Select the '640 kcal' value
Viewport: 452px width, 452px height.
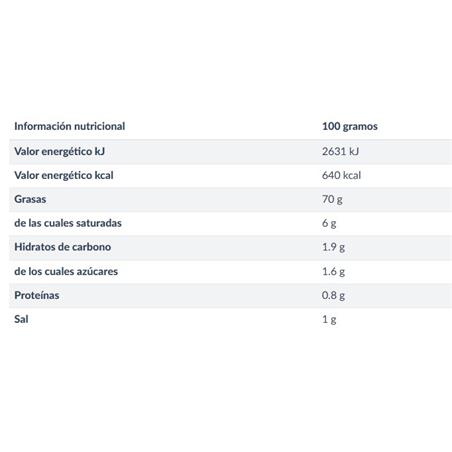[x=341, y=175]
